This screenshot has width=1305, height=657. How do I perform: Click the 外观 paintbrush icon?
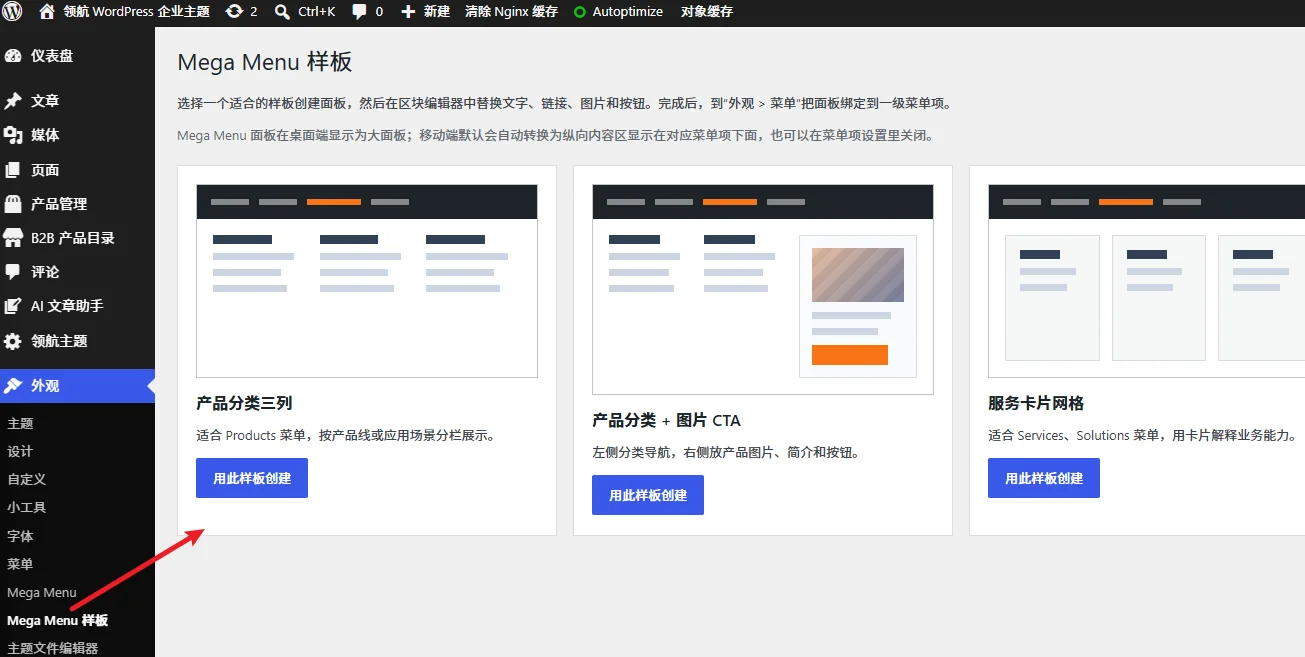pyautogui.click(x=13, y=386)
